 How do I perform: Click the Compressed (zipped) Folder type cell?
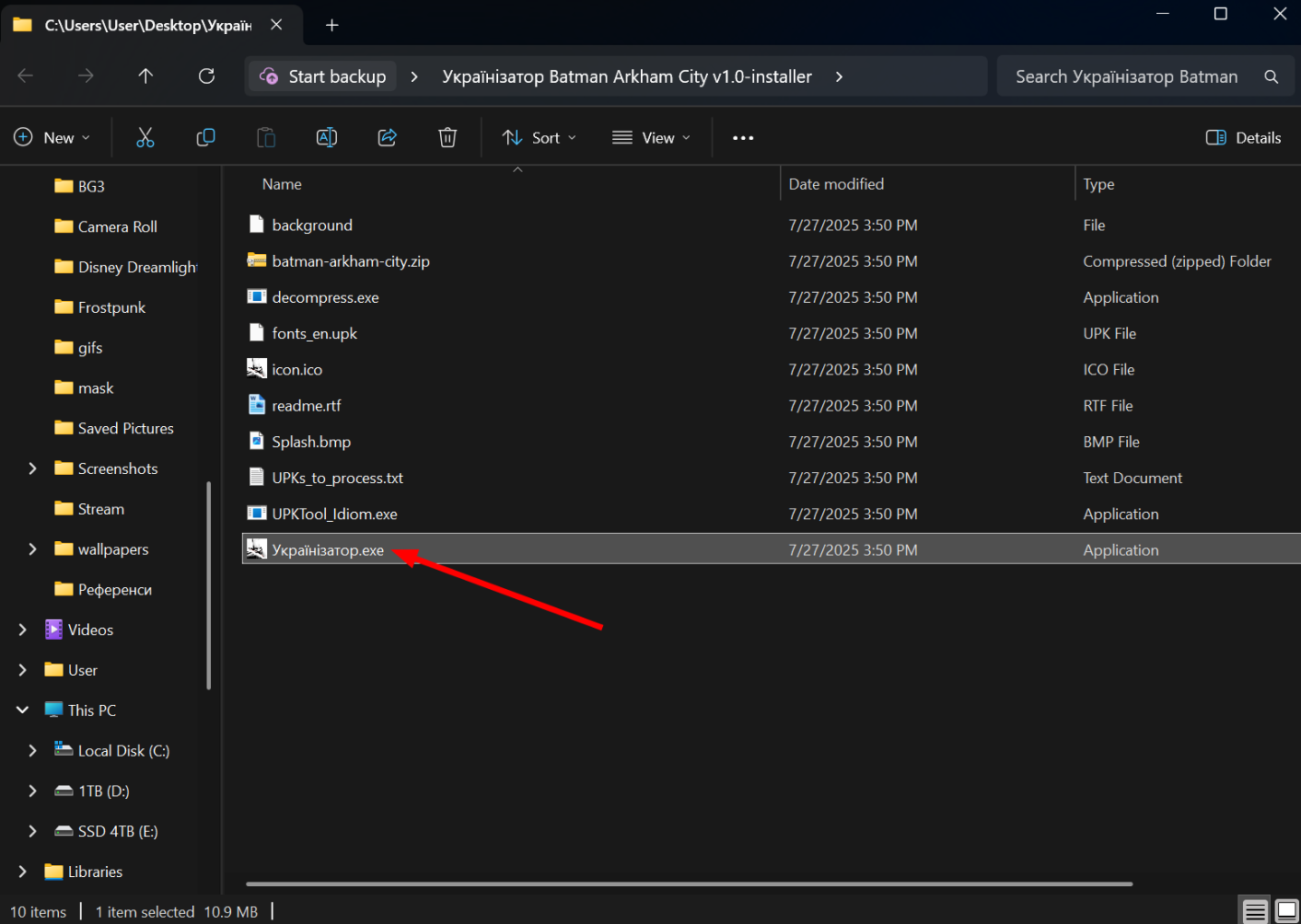1177,261
